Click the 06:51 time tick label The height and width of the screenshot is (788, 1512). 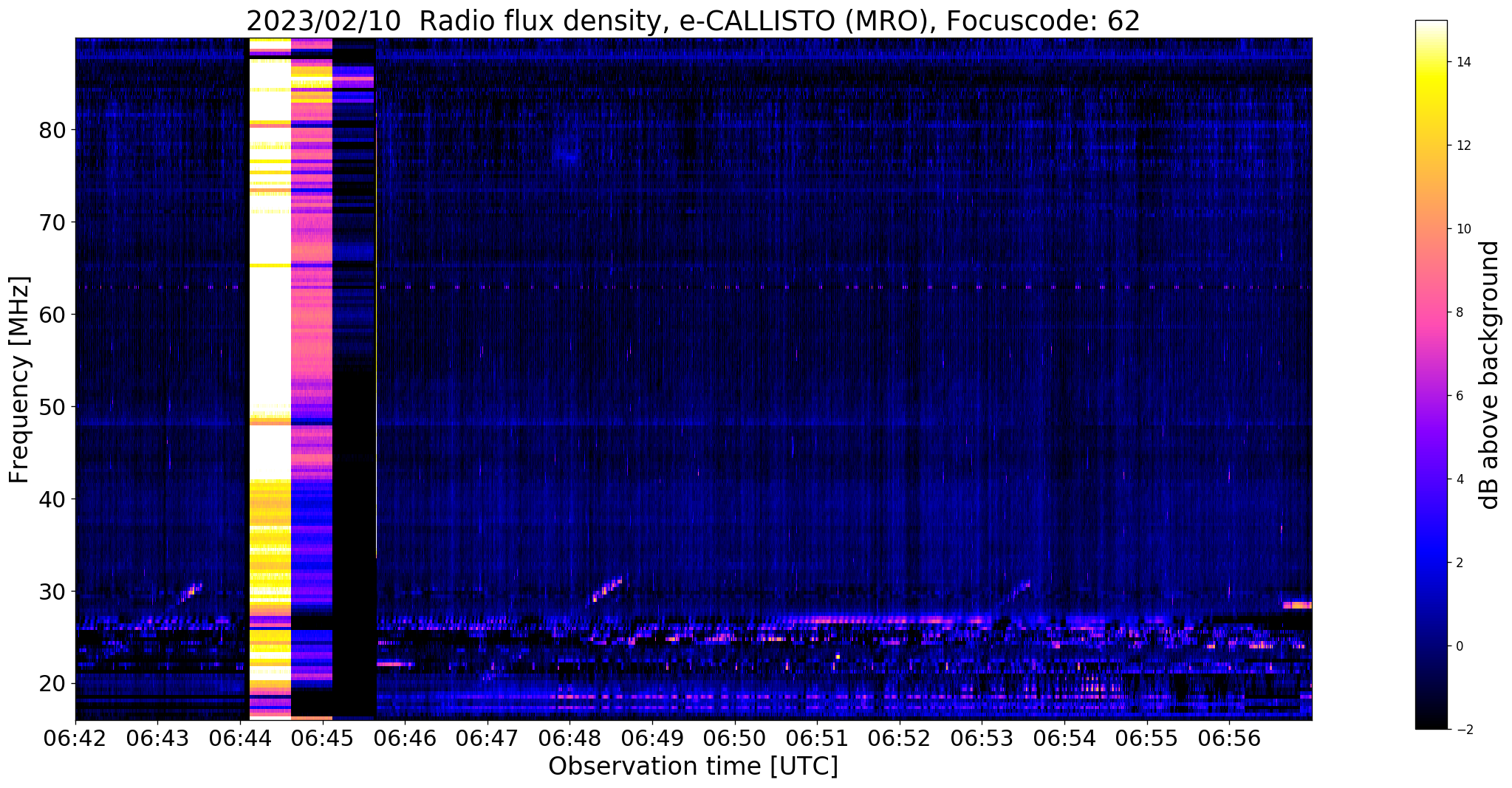(817, 737)
